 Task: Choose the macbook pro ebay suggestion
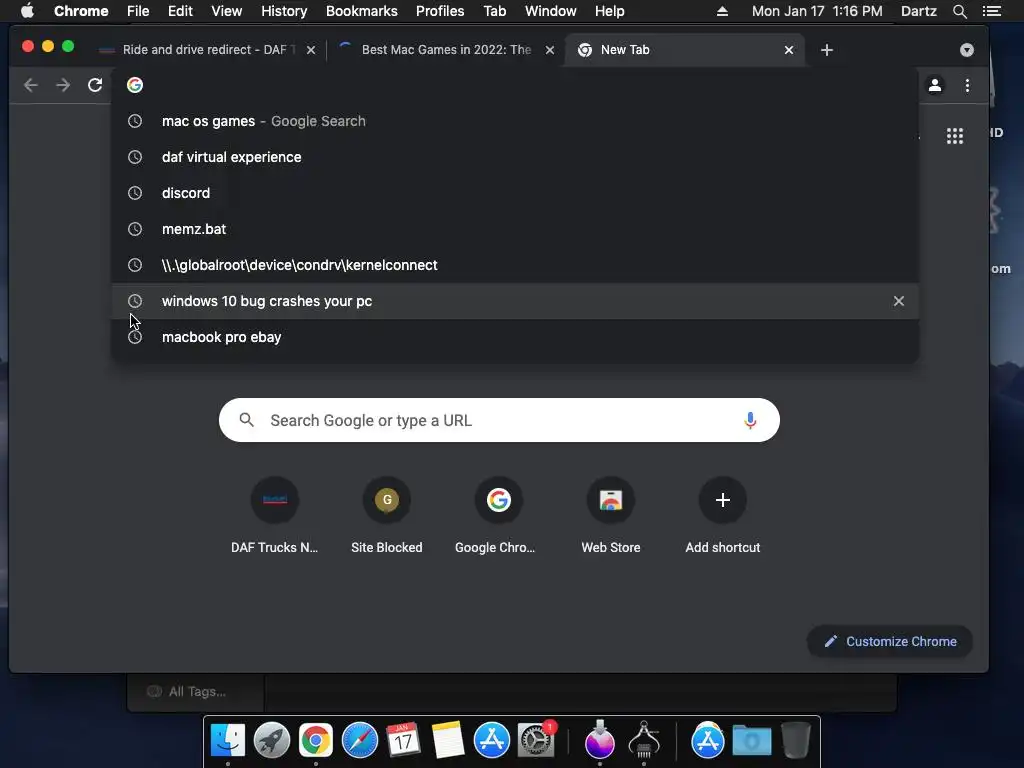coord(515,337)
